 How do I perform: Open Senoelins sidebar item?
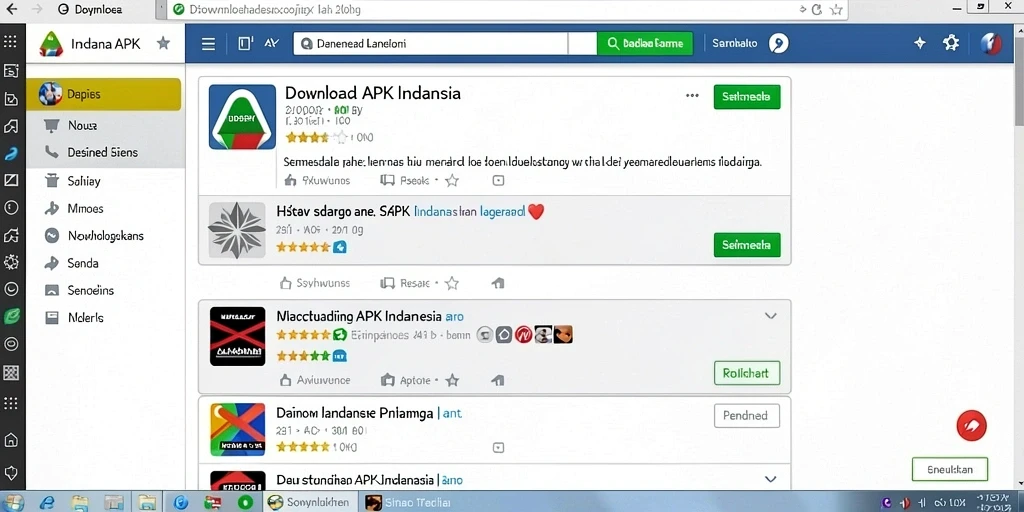[x=105, y=290]
